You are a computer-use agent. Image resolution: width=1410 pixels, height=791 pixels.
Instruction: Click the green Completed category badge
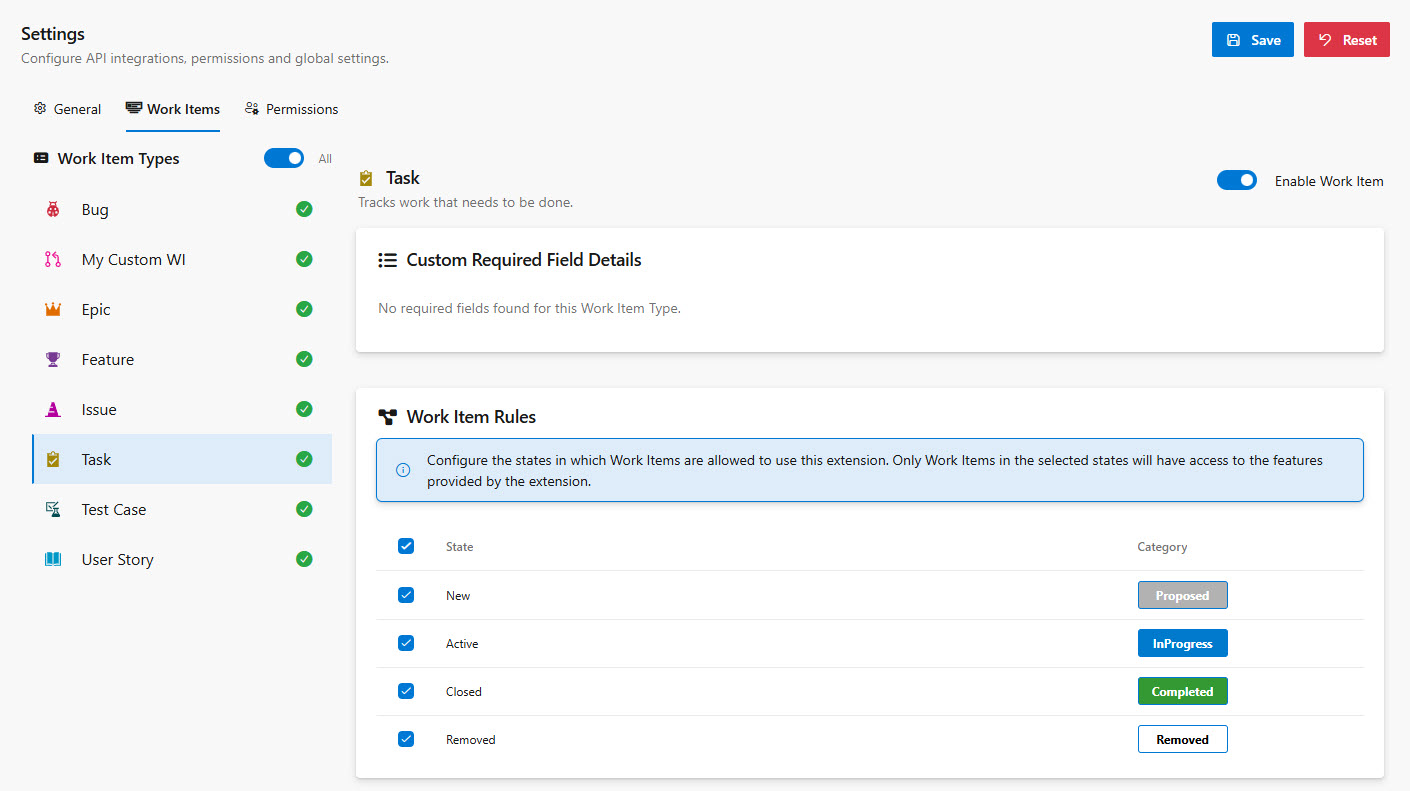point(1182,691)
